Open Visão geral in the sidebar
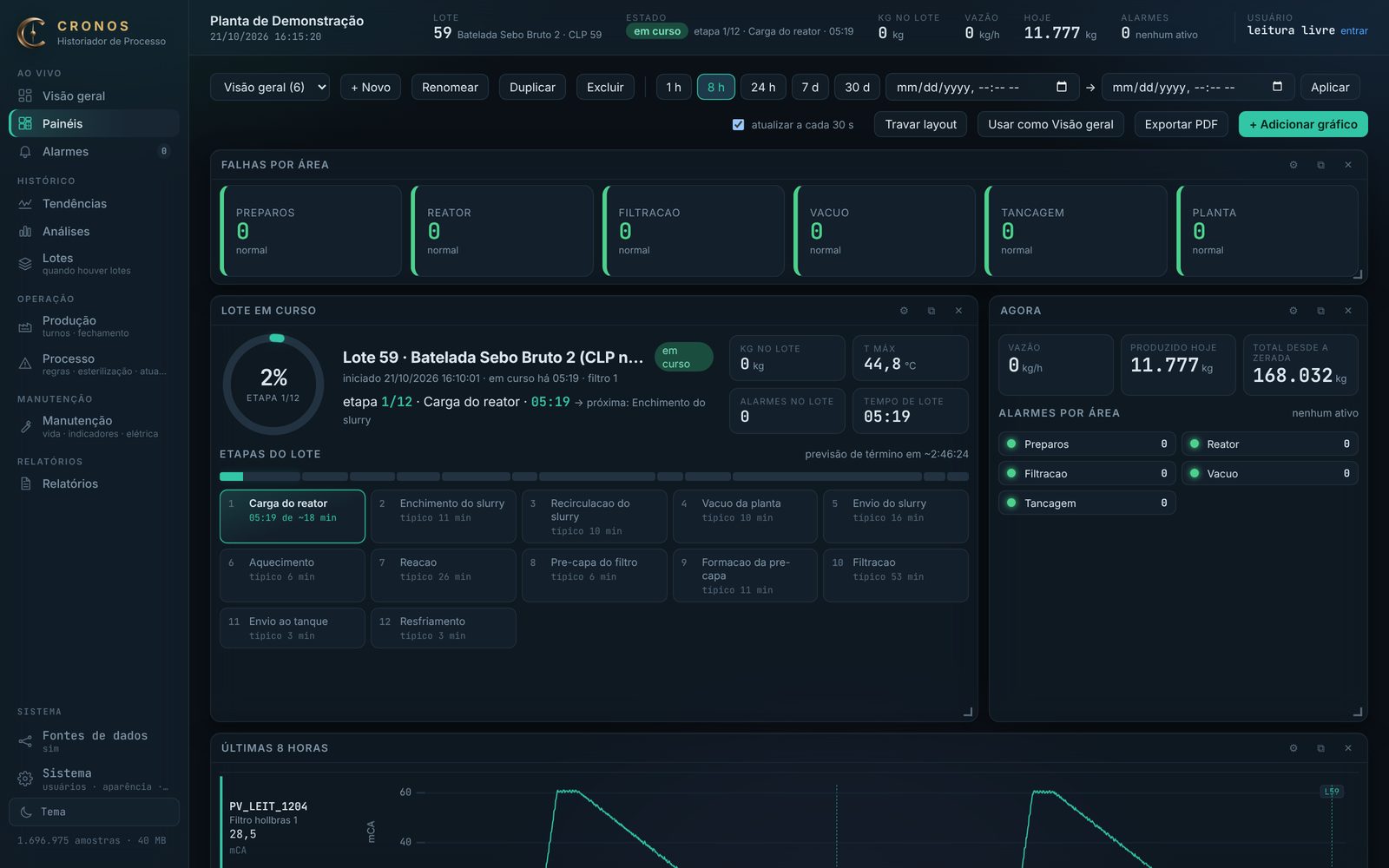The width and height of the screenshot is (1389, 868). [x=94, y=95]
